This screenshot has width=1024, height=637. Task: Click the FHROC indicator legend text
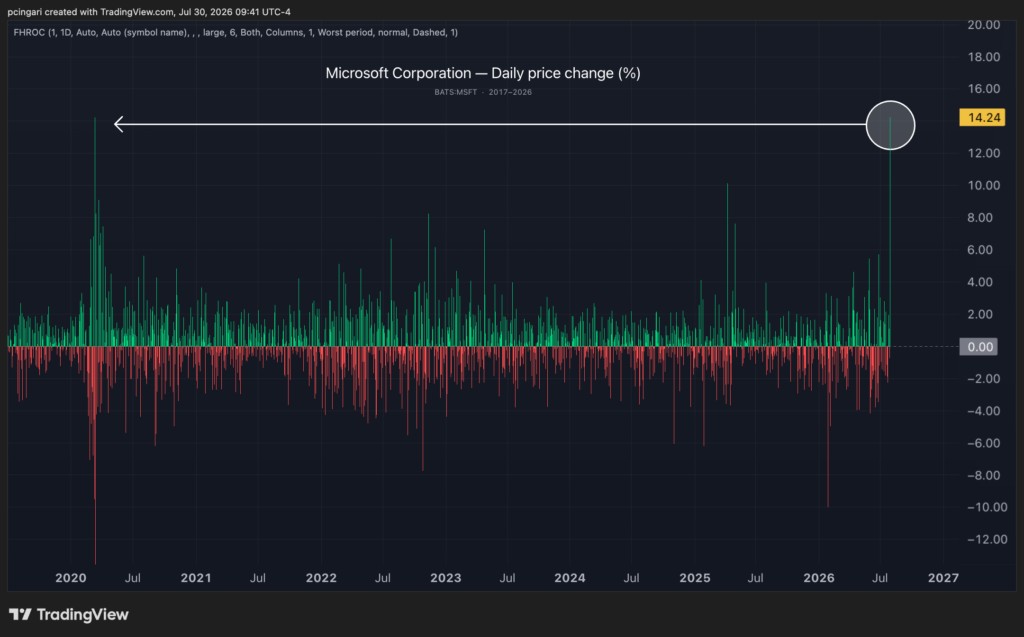[x=236, y=32]
